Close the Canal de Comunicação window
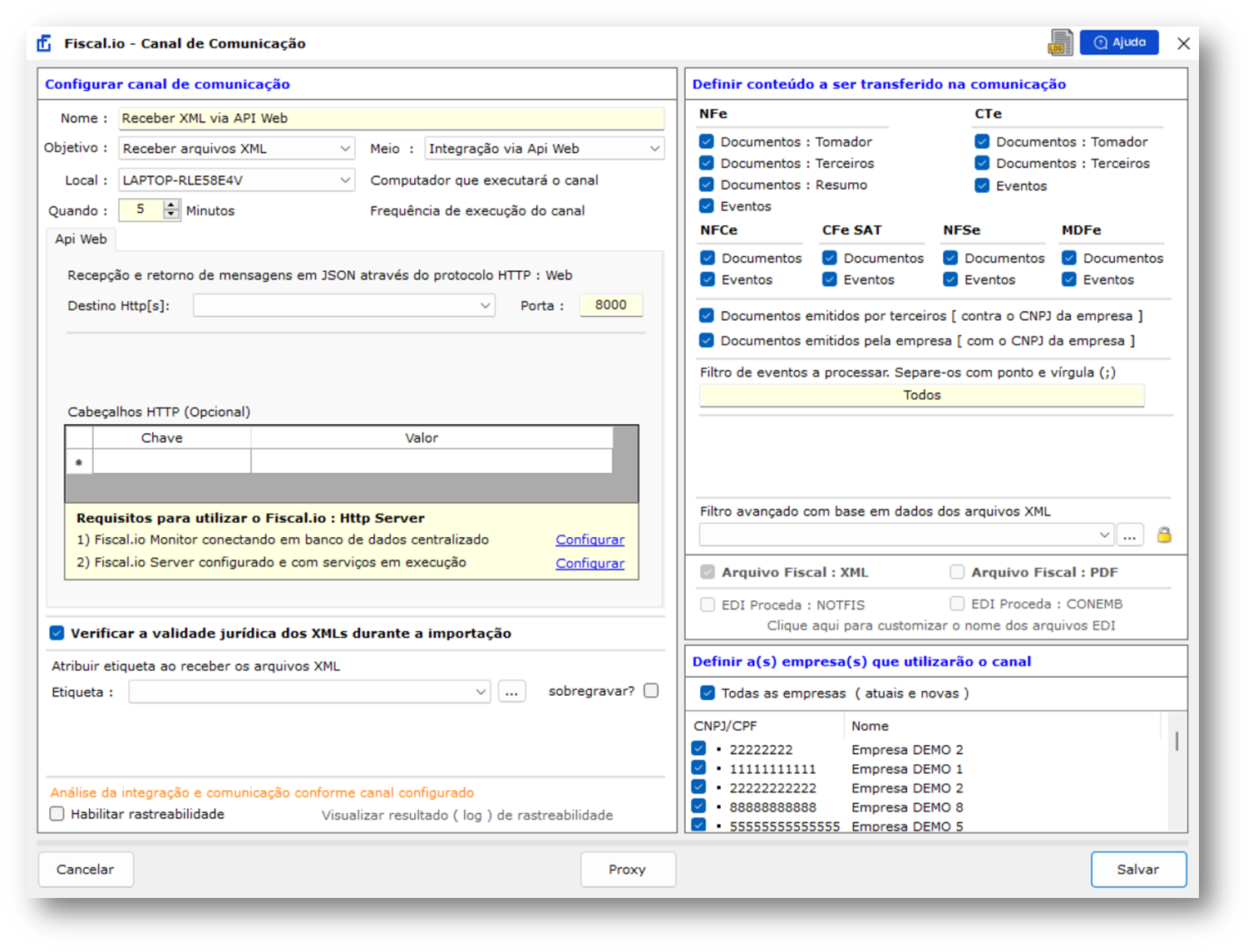 (1183, 43)
